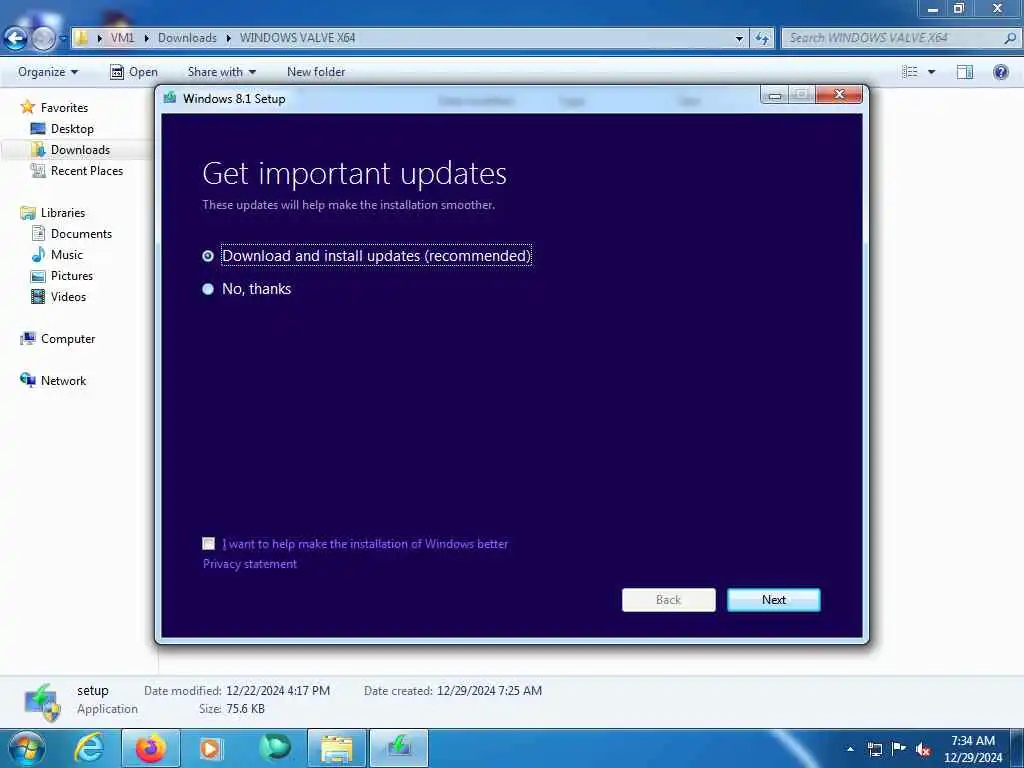This screenshot has height=768, width=1024.
Task: Open the view options dropdown arrow
Action: (x=931, y=72)
